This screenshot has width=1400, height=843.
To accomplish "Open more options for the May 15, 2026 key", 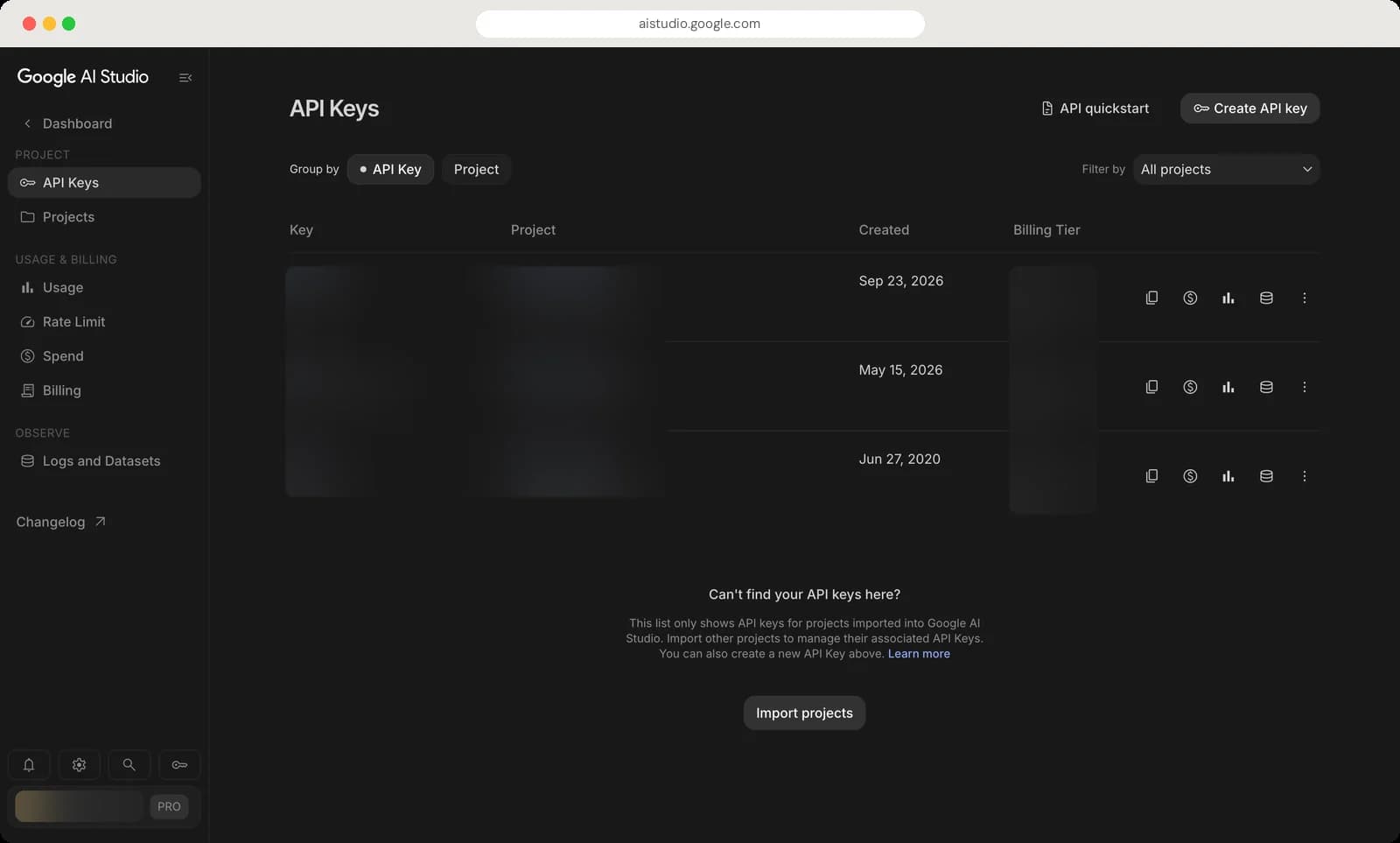I will coord(1305,387).
